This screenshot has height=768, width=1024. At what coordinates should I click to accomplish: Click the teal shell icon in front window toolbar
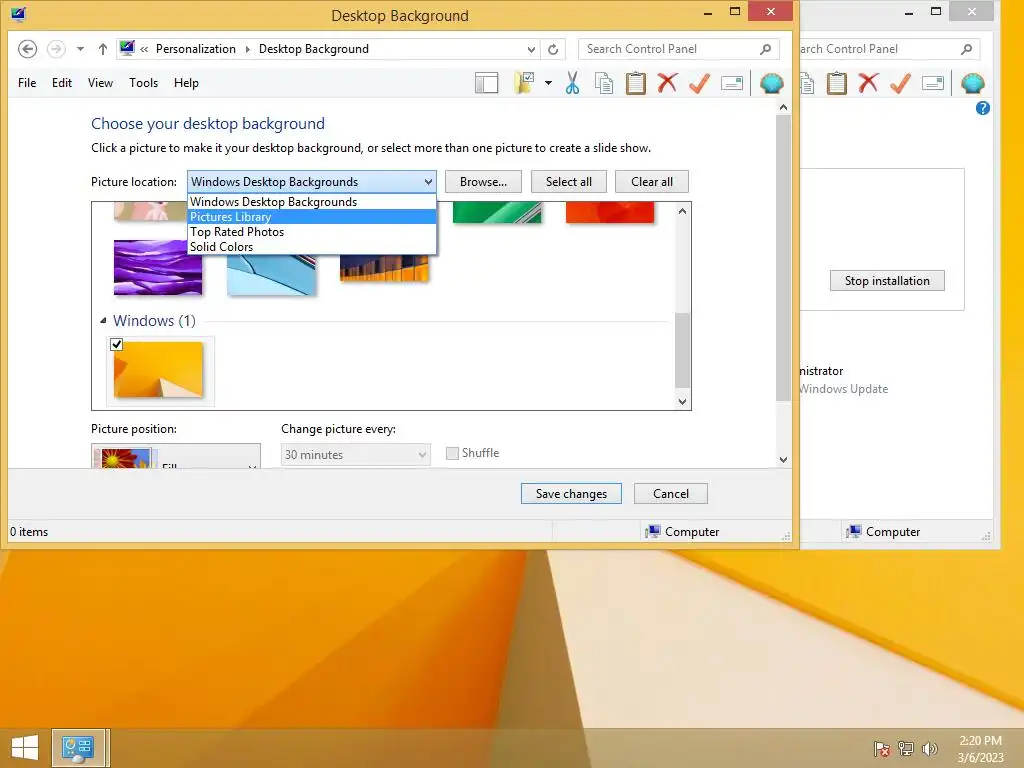(x=772, y=83)
